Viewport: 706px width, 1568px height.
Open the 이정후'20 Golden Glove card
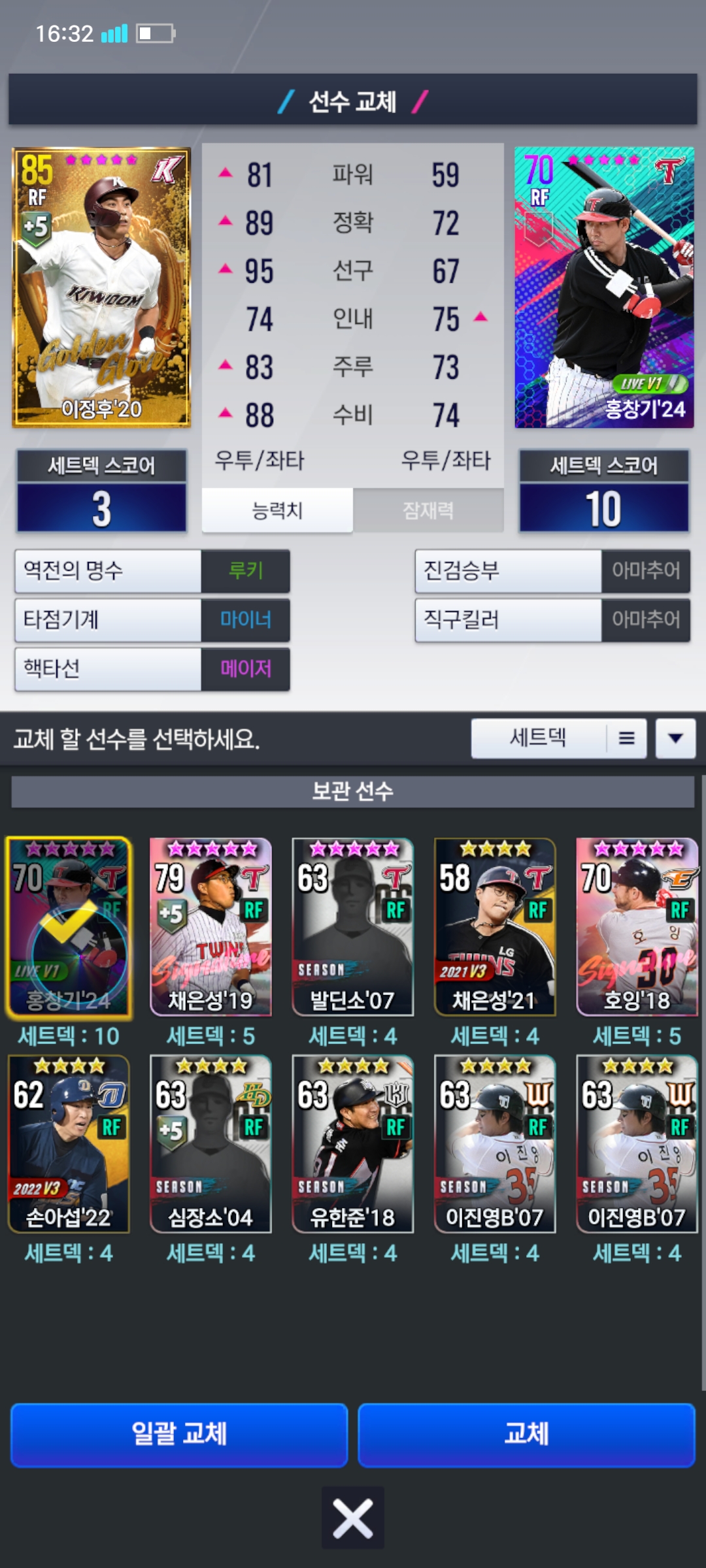point(101,287)
